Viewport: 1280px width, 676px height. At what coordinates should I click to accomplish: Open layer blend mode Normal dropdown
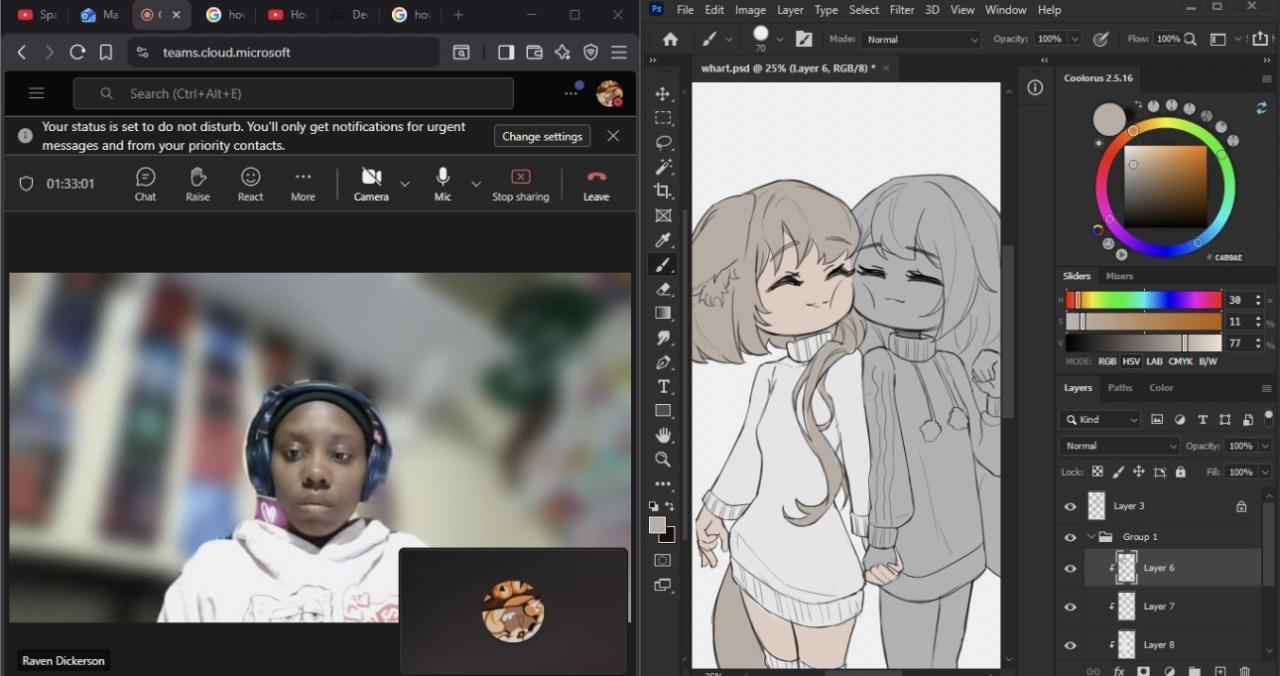1118,446
